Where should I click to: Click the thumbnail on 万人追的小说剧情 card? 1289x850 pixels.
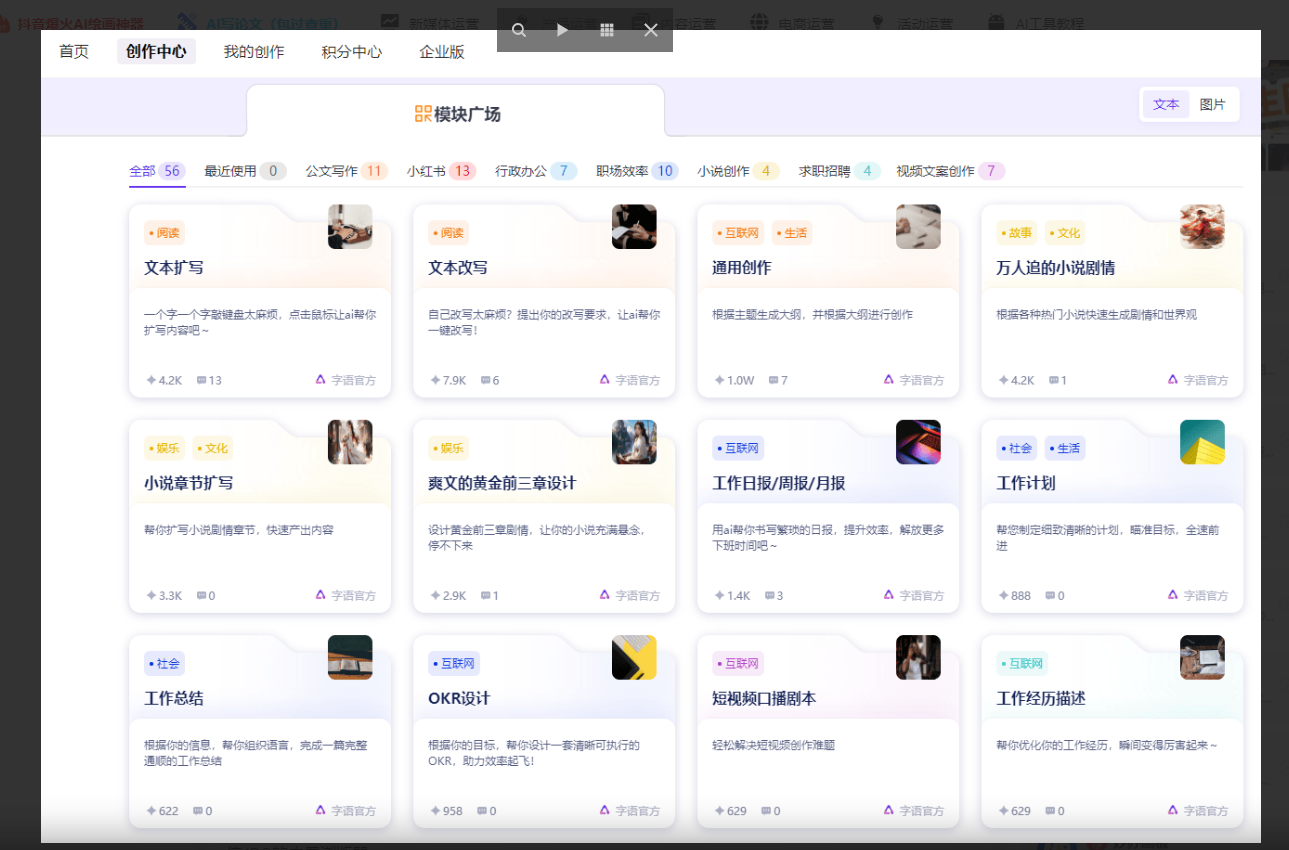pos(1201,226)
